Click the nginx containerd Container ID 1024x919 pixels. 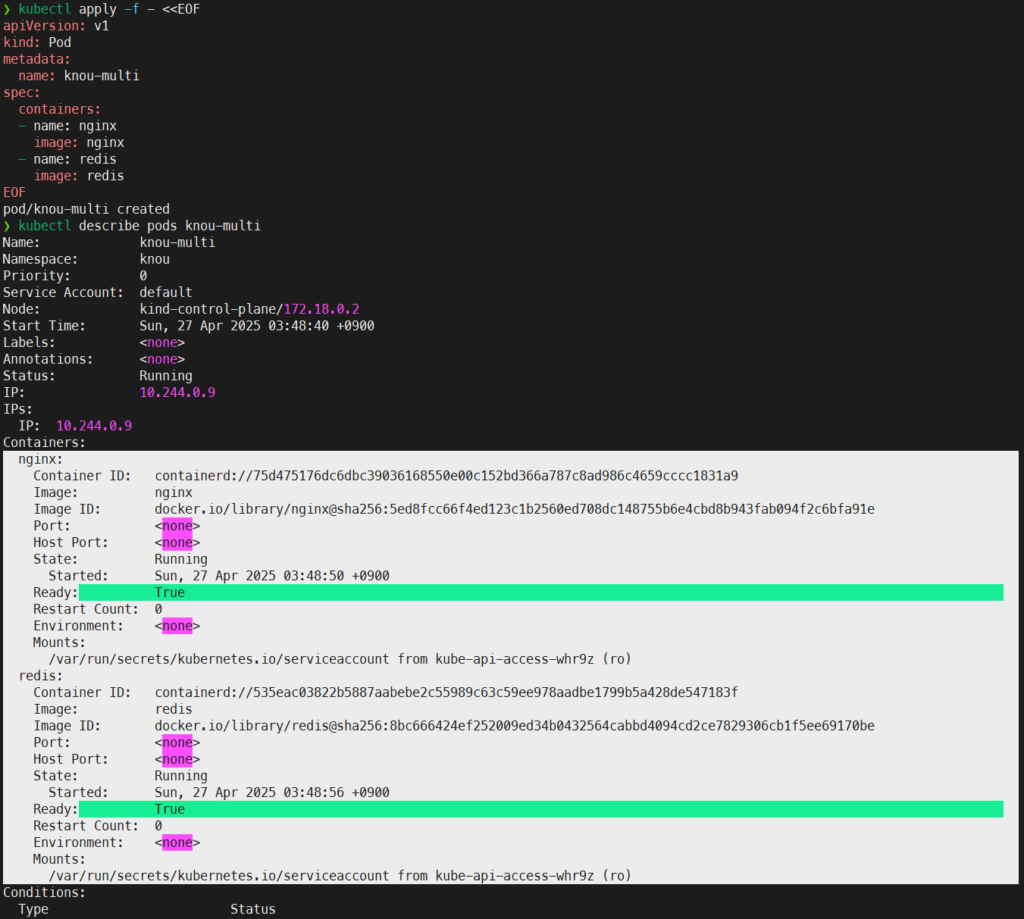tap(447, 476)
